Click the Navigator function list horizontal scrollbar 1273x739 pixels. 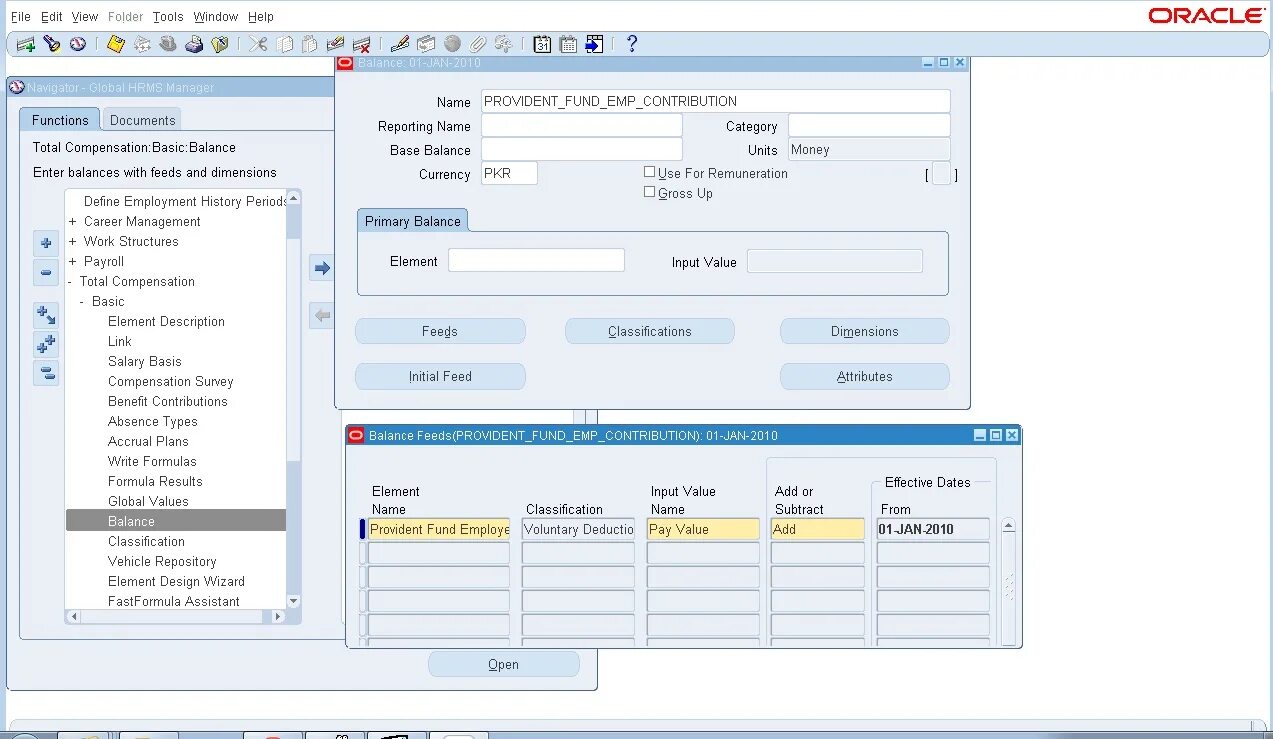(x=175, y=617)
